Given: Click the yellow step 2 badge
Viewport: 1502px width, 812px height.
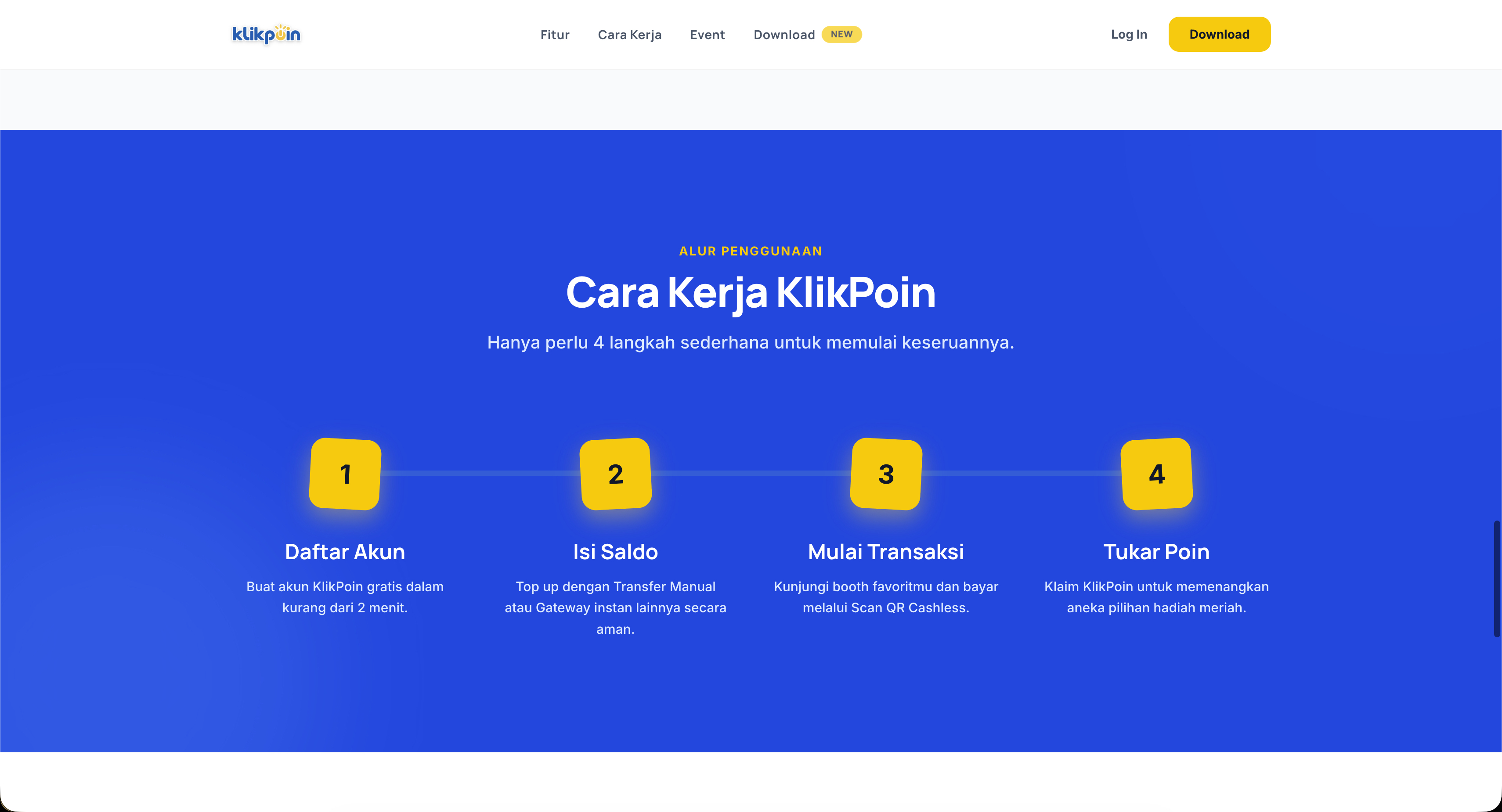Looking at the screenshot, I should click(616, 474).
